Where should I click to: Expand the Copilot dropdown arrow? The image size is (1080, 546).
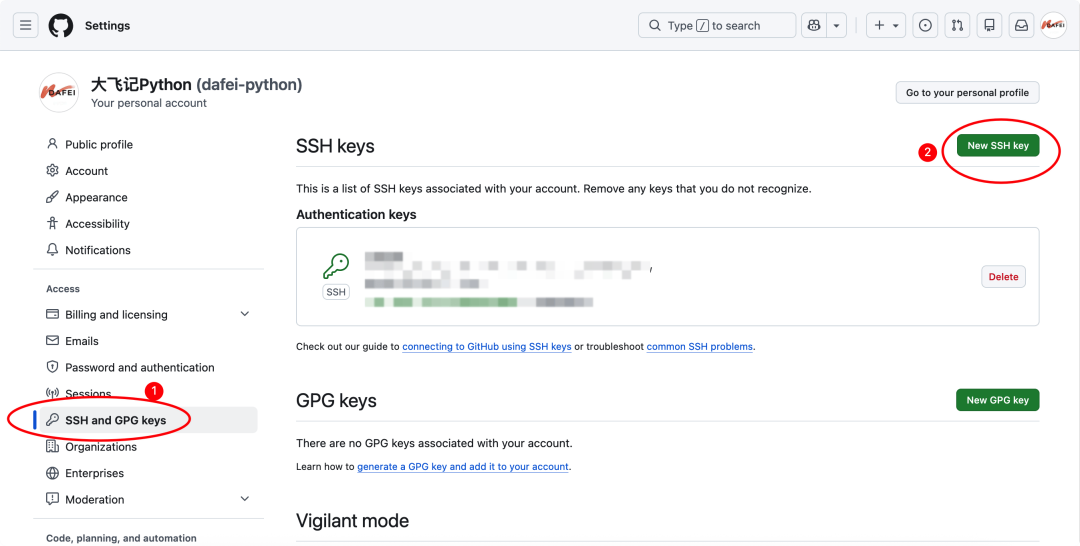click(x=837, y=25)
